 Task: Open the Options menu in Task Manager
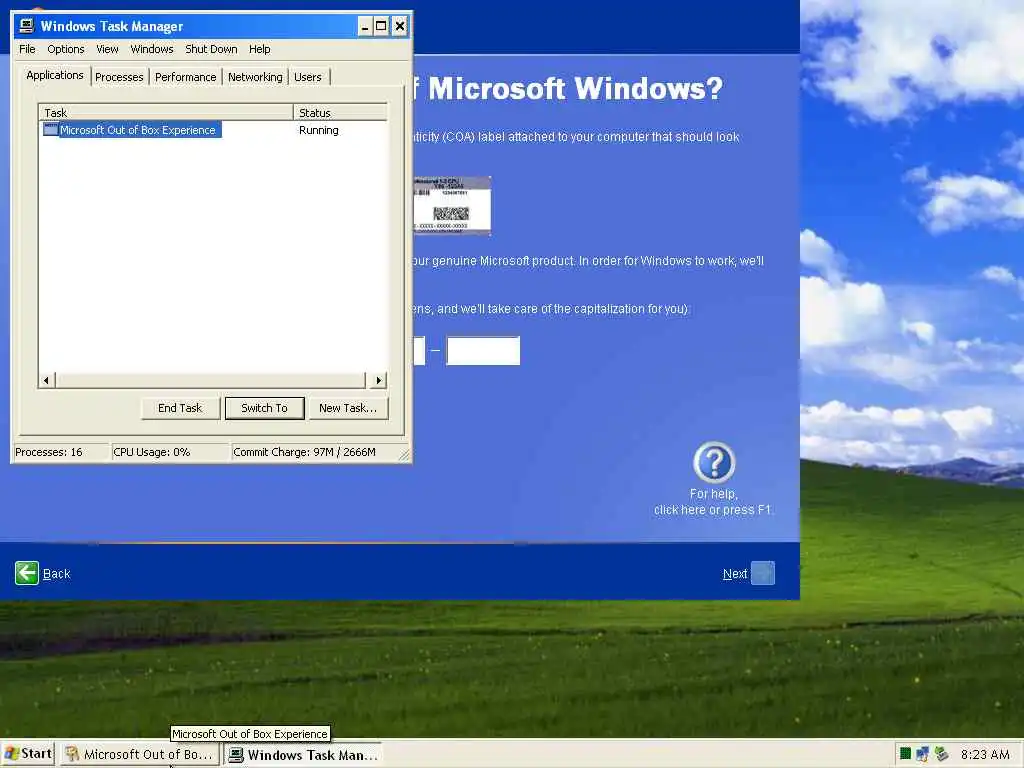click(65, 49)
